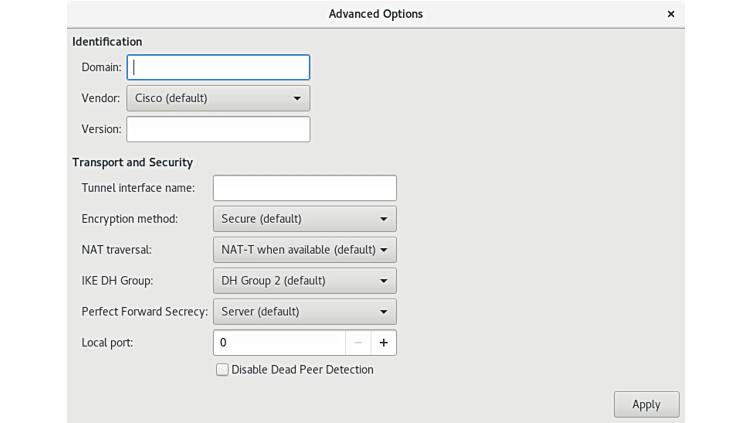Viewport: 752px width, 423px height.
Task: Select the IKE DH Group dropdown
Action: (304, 281)
